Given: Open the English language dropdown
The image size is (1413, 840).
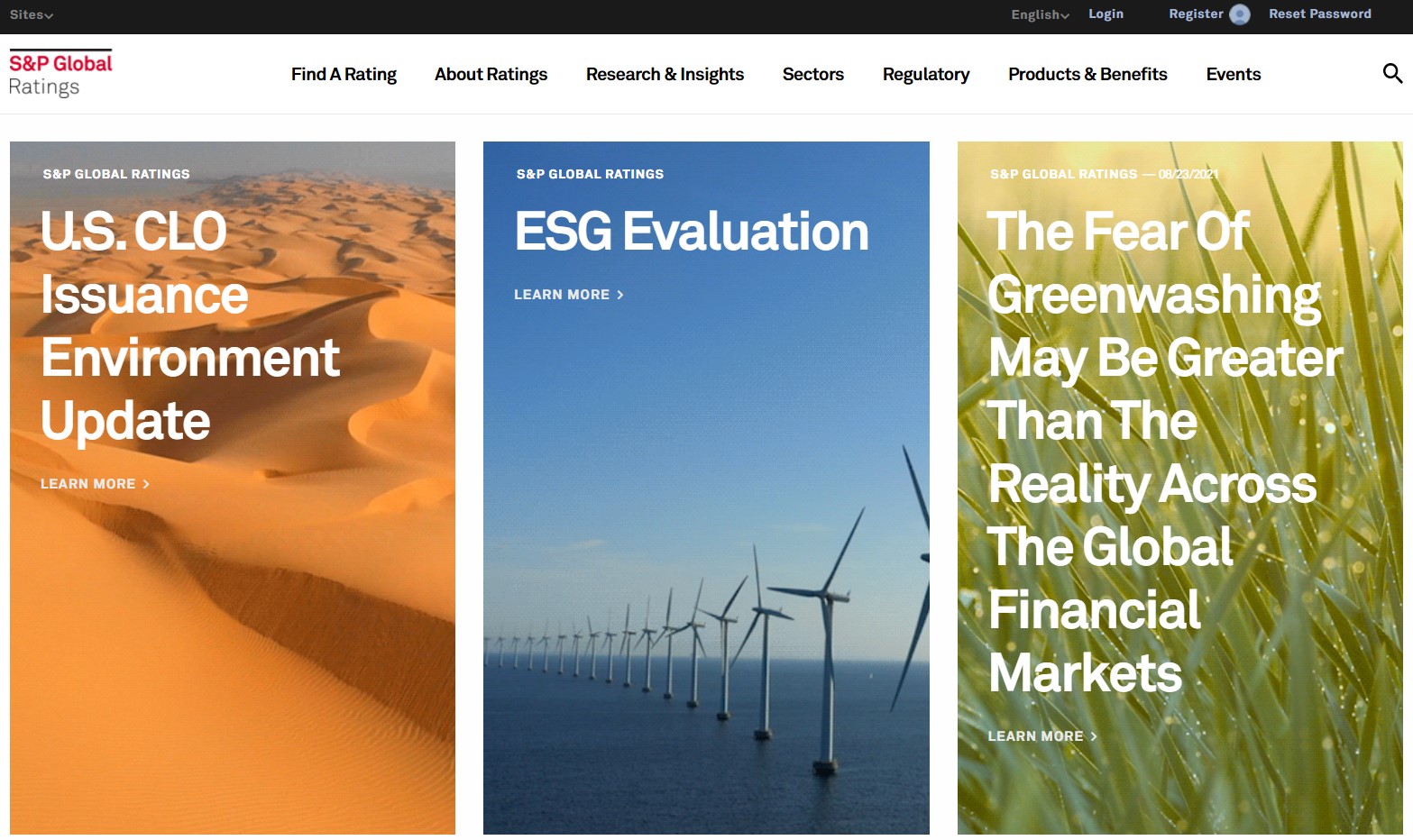Looking at the screenshot, I should click(x=1040, y=14).
